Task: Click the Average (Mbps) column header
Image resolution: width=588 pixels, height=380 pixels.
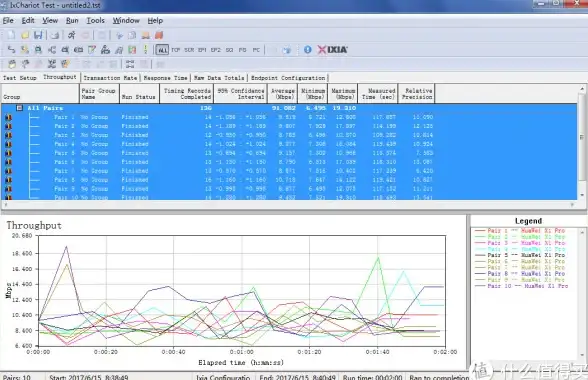Action: (283, 94)
